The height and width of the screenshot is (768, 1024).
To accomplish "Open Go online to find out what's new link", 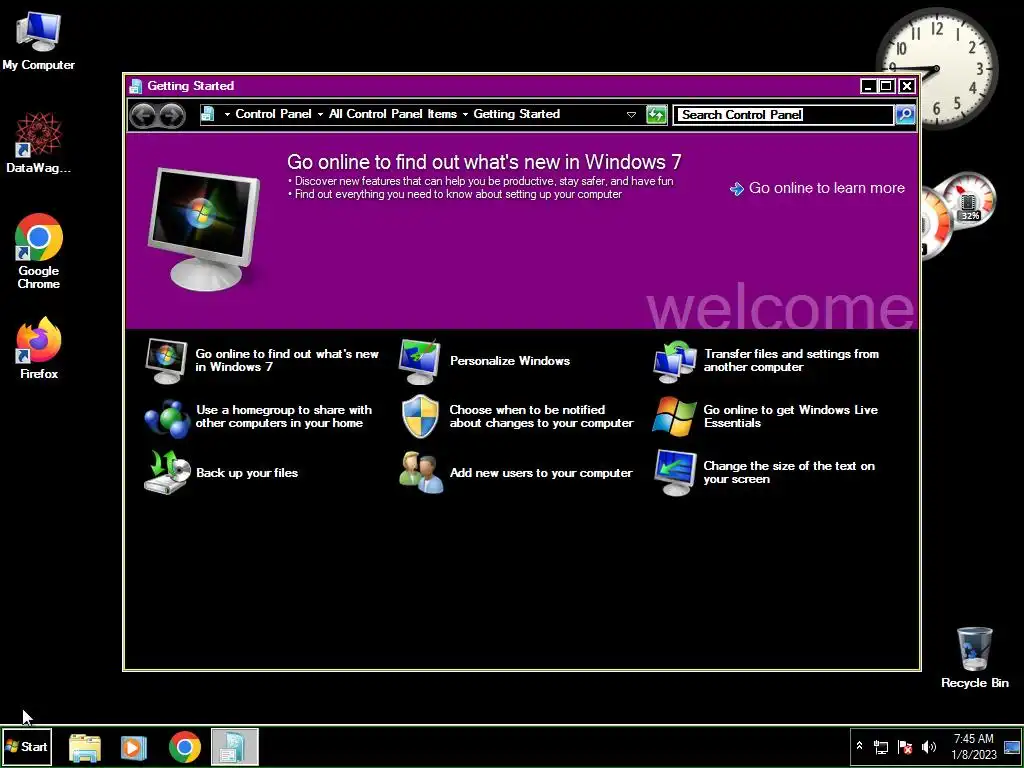I will [287, 360].
